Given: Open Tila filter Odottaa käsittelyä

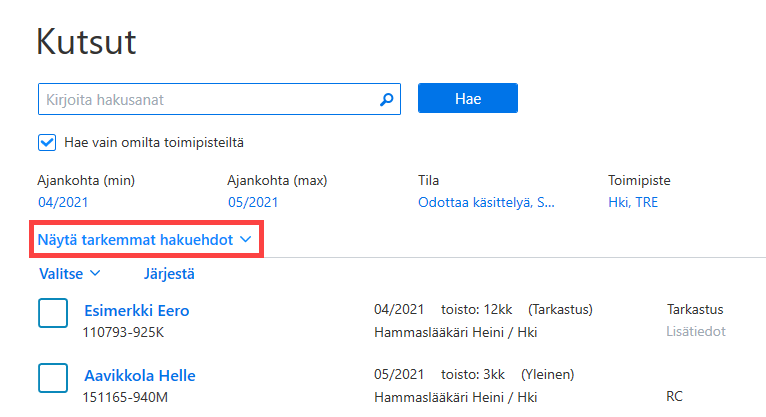Looking at the screenshot, I should click(x=486, y=202).
